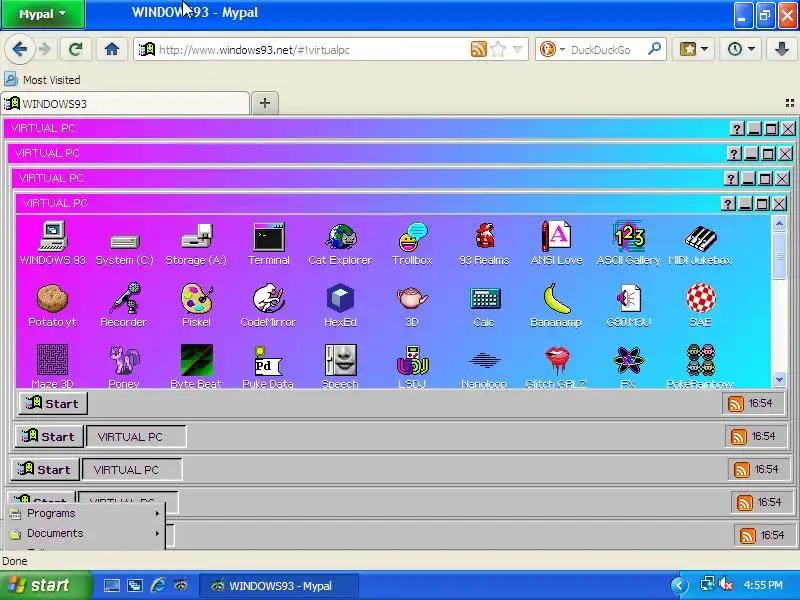Open the System (C:) drive icon

point(124,249)
